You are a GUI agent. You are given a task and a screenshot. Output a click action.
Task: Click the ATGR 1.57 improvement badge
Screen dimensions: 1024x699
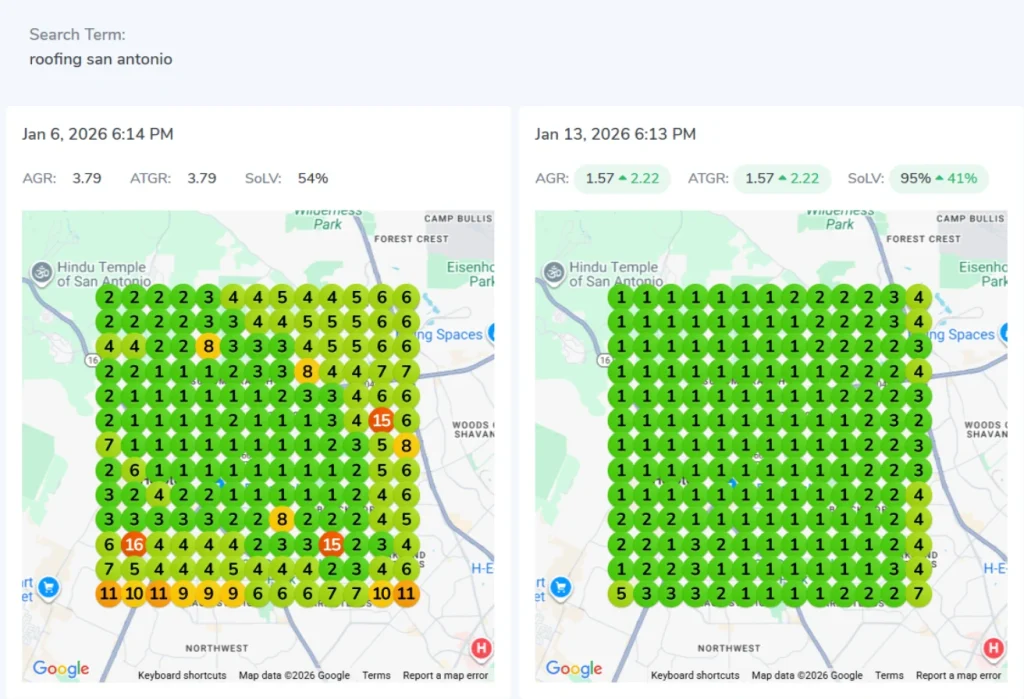[x=781, y=179]
